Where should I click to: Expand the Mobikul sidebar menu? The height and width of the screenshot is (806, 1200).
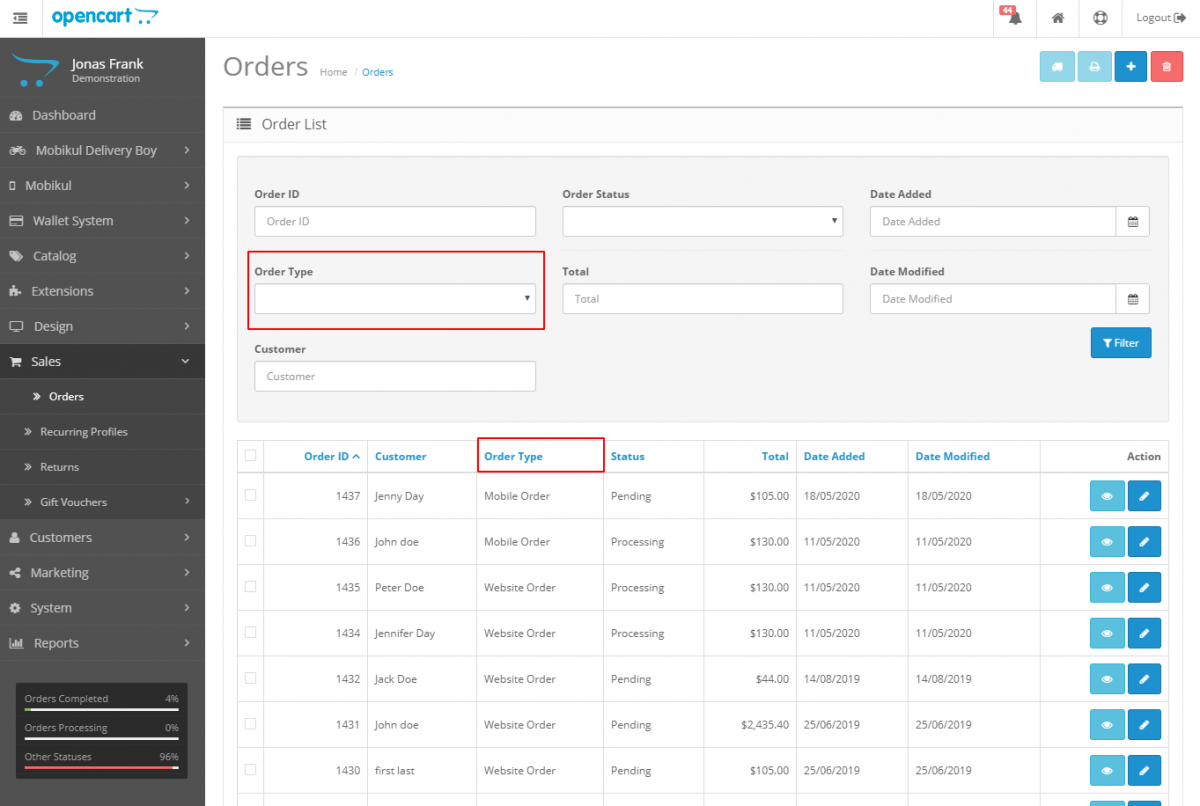click(102, 185)
